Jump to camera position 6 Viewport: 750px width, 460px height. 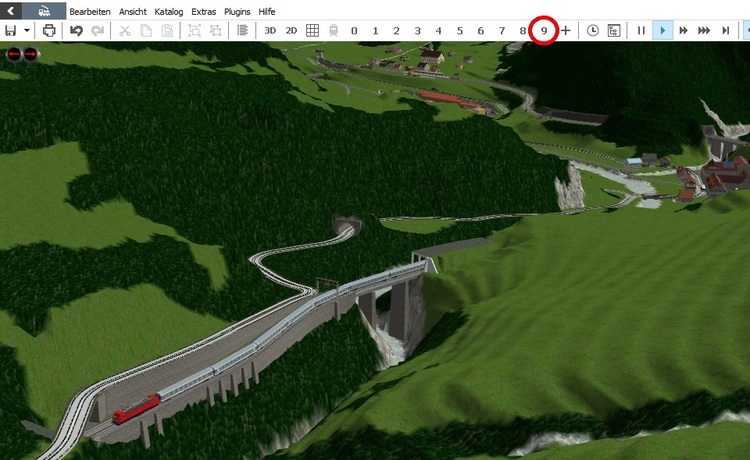tap(480, 31)
